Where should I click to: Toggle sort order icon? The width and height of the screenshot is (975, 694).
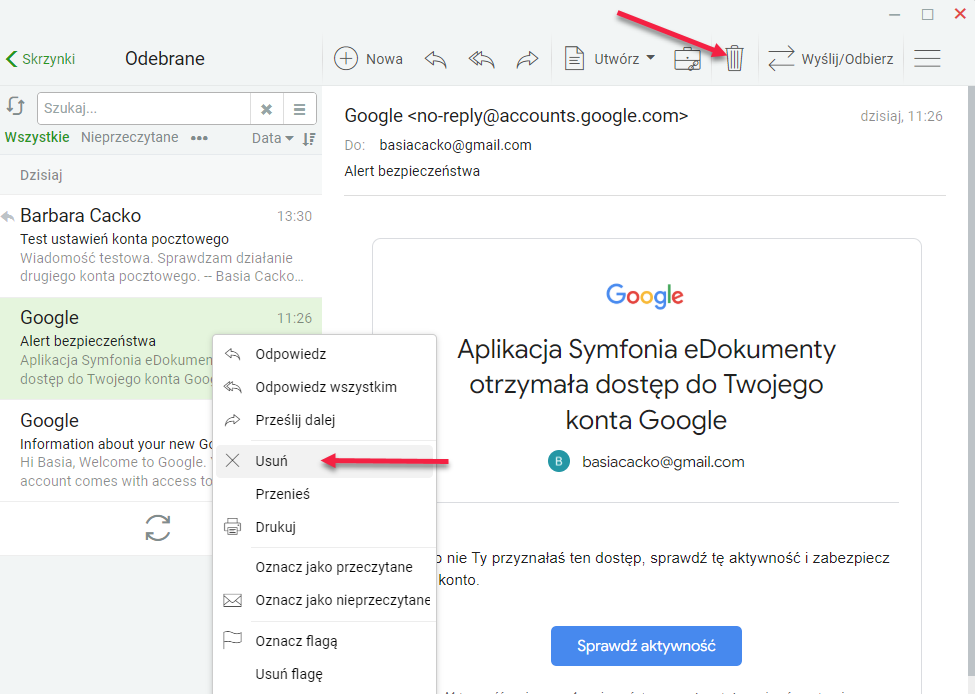[x=309, y=139]
